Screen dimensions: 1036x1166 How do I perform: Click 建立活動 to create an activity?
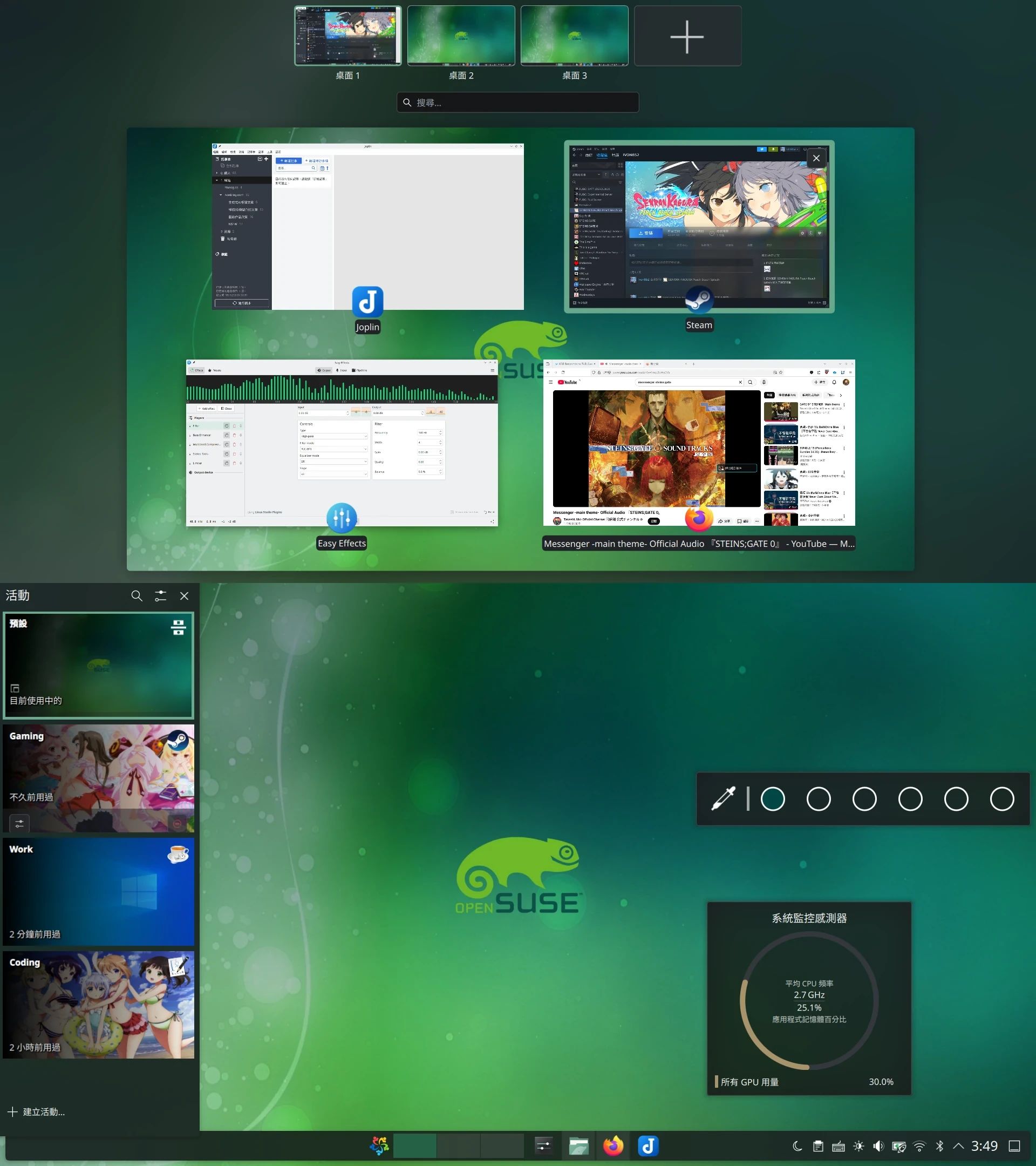pyautogui.click(x=37, y=1112)
